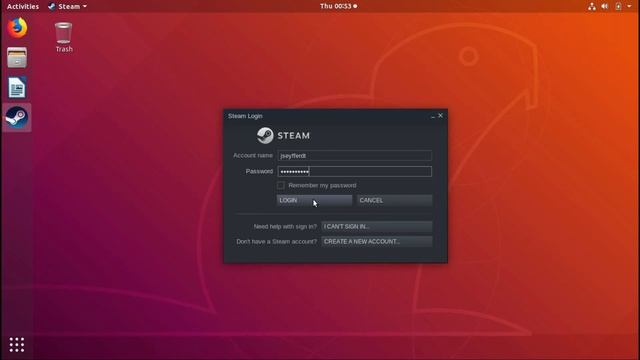Close the Steam Login window
This screenshot has width=640, height=360.
[x=440, y=116]
